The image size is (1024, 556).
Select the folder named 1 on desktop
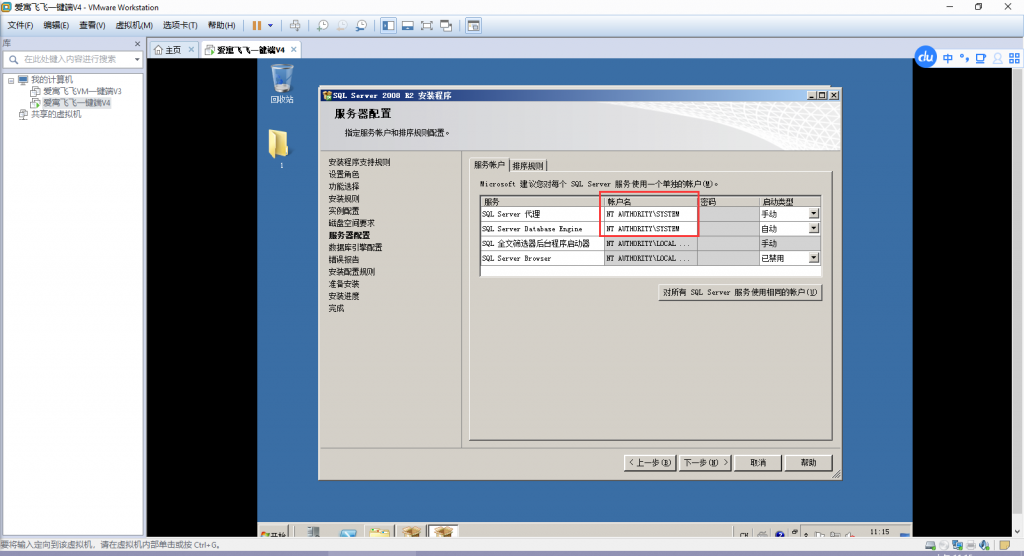click(x=279, y=148)
